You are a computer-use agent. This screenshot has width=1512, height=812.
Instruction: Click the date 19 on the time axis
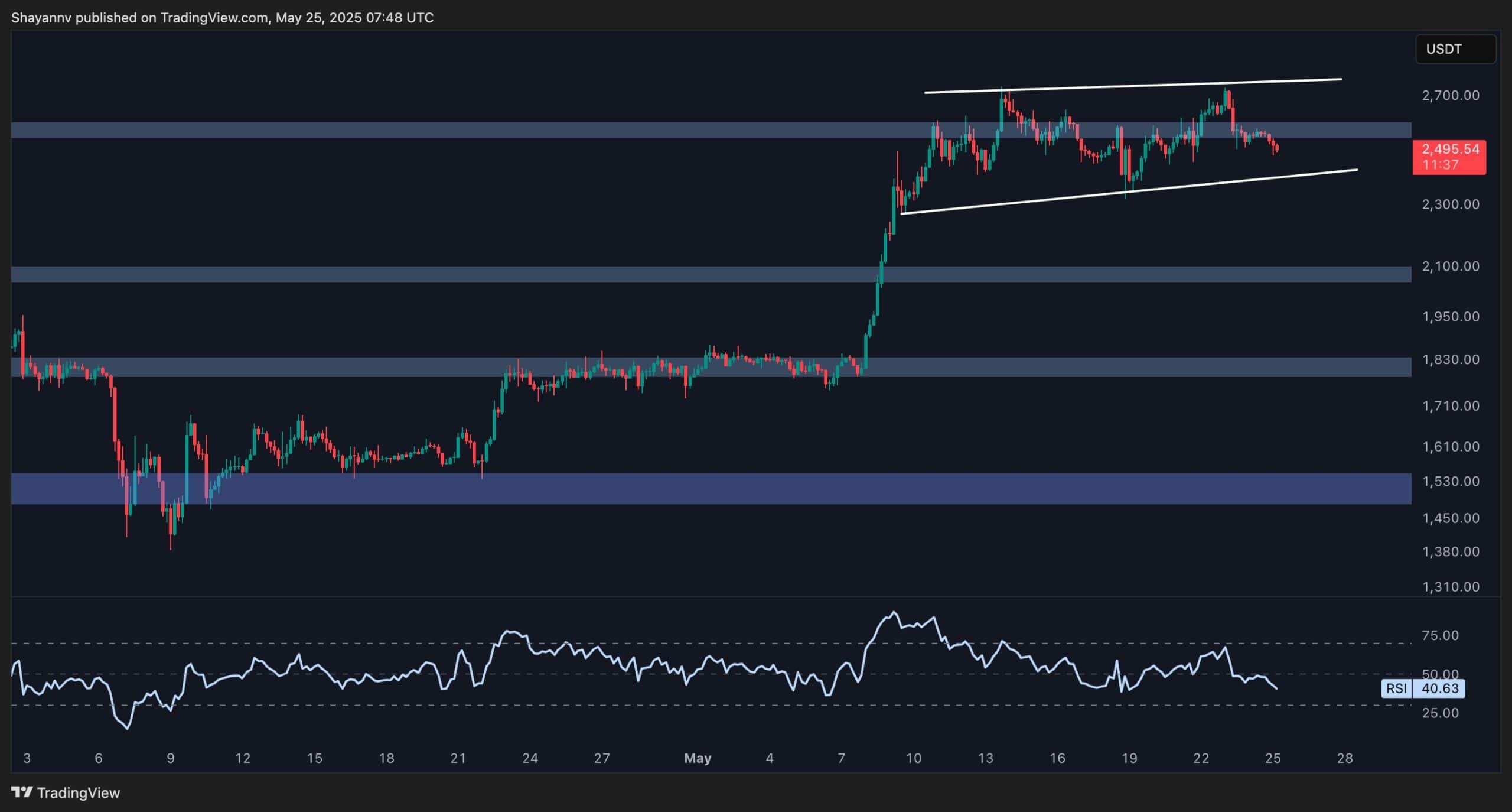[1129, 758]
